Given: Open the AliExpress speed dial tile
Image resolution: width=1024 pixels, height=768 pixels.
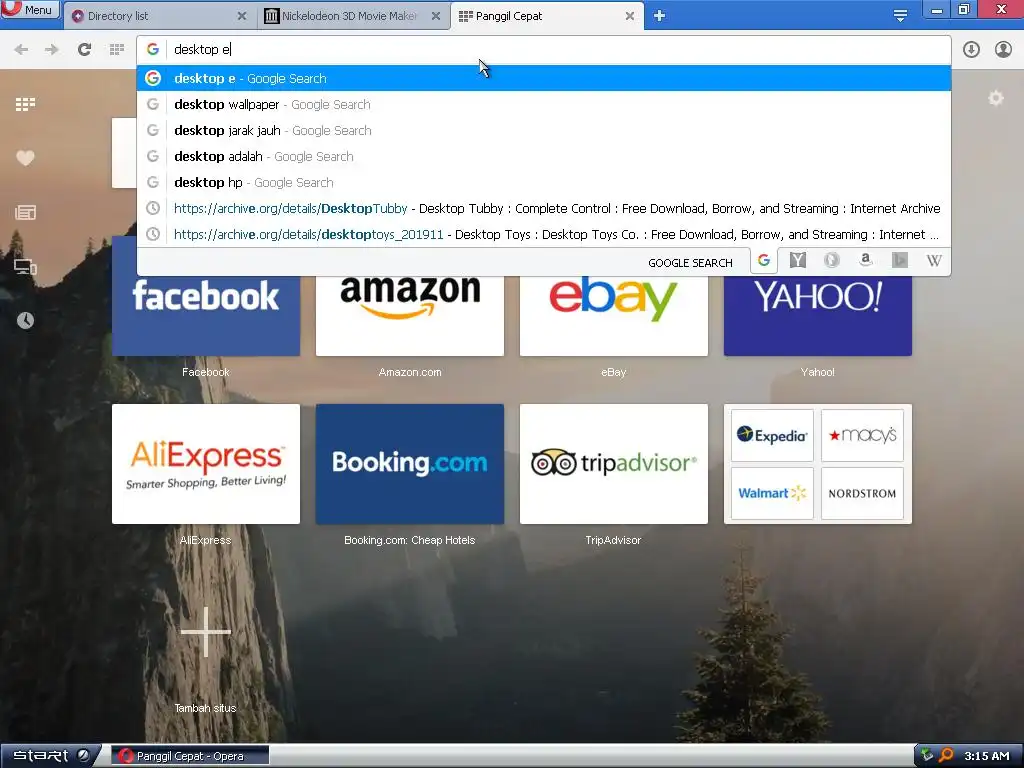Looking at the screenshot, I should coord(206,464).
